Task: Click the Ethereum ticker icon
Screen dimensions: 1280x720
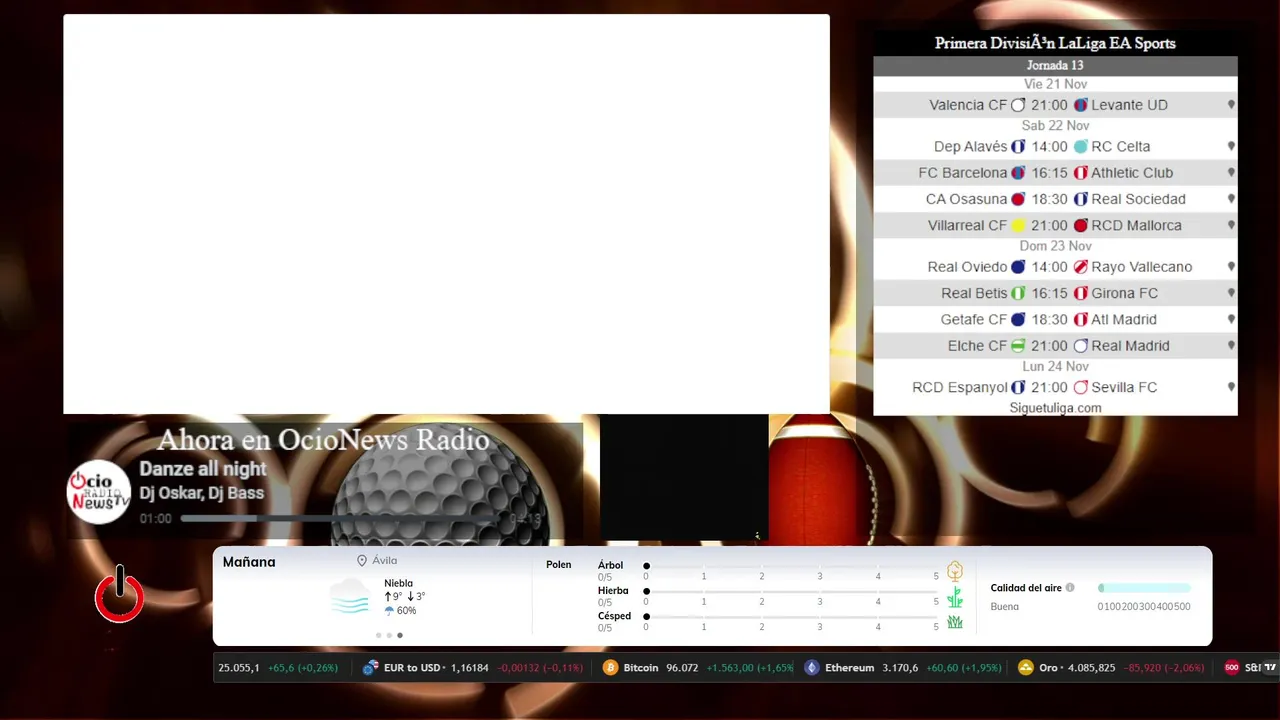Action: pos(811,668)
